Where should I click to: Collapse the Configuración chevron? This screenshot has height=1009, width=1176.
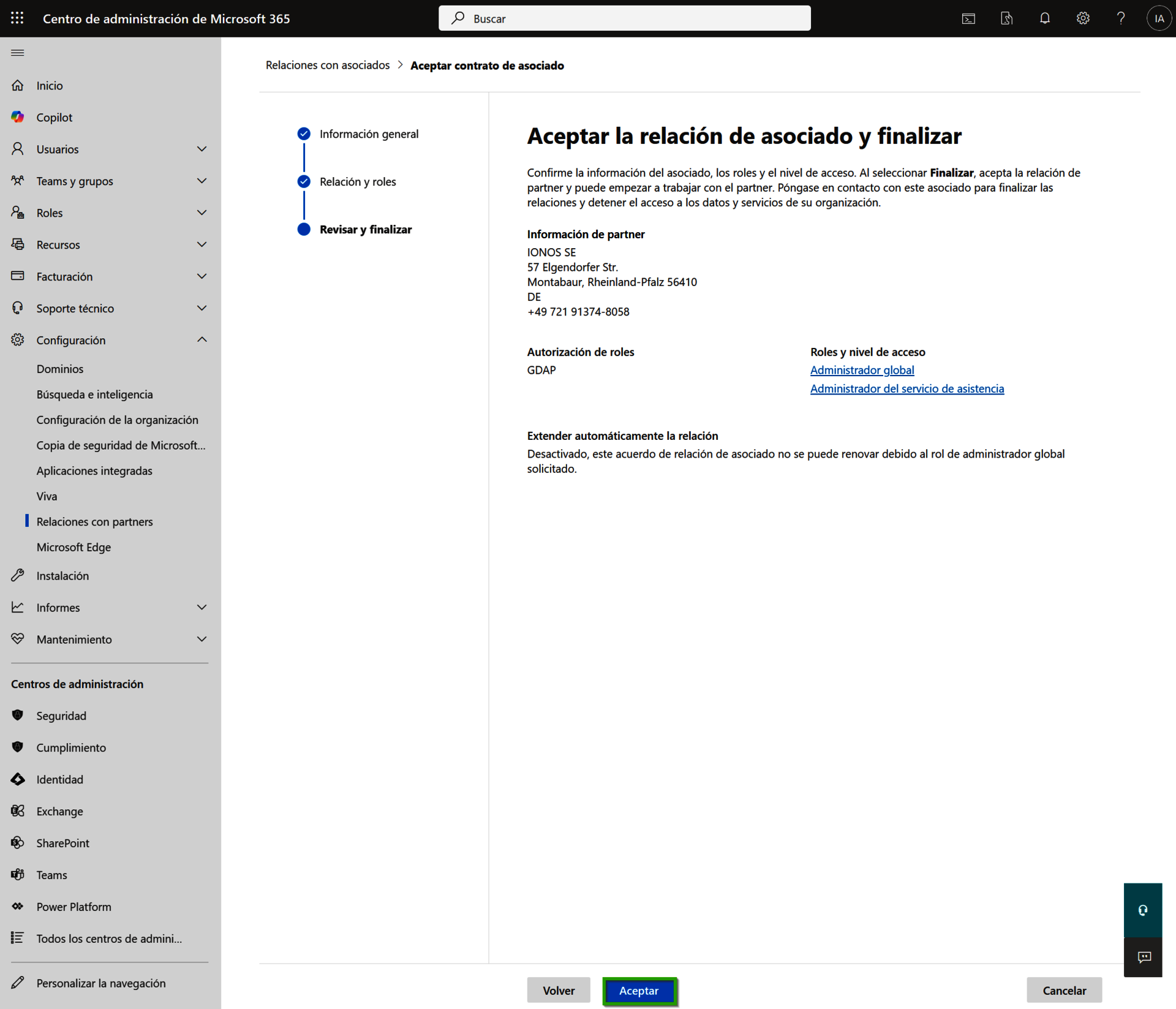(202, 340)
